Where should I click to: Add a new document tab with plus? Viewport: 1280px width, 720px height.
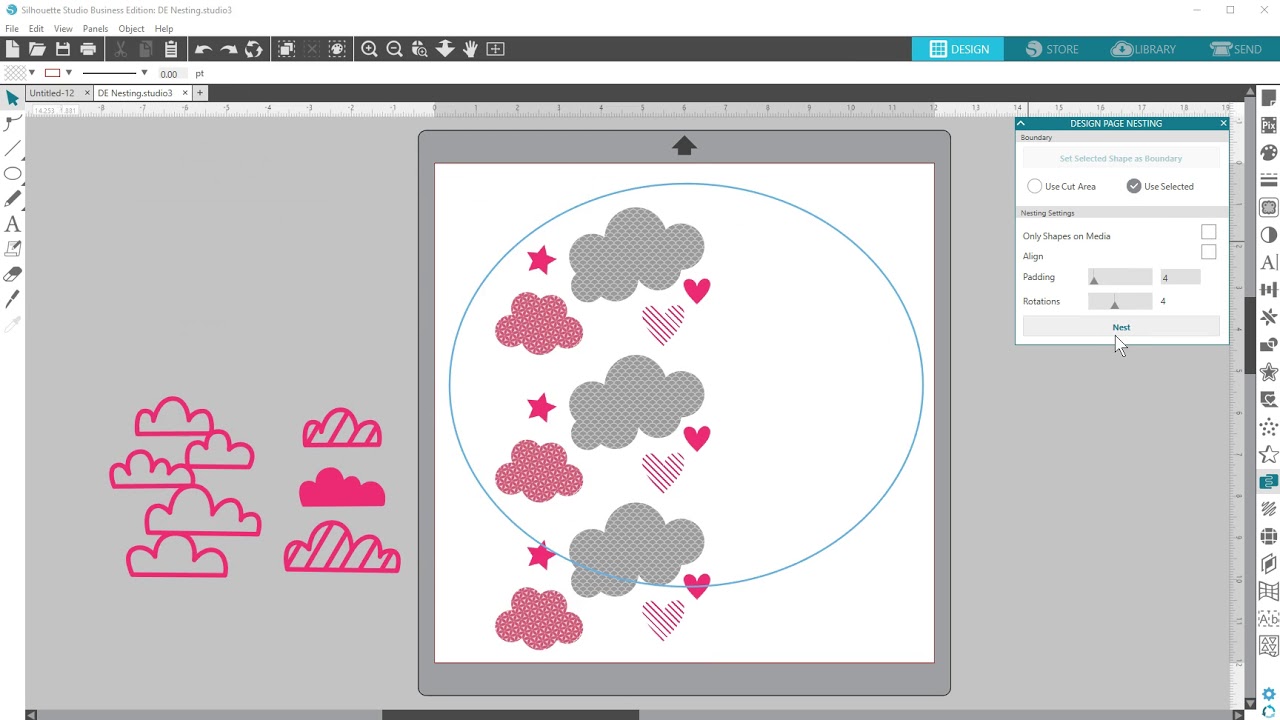(200, 93)
